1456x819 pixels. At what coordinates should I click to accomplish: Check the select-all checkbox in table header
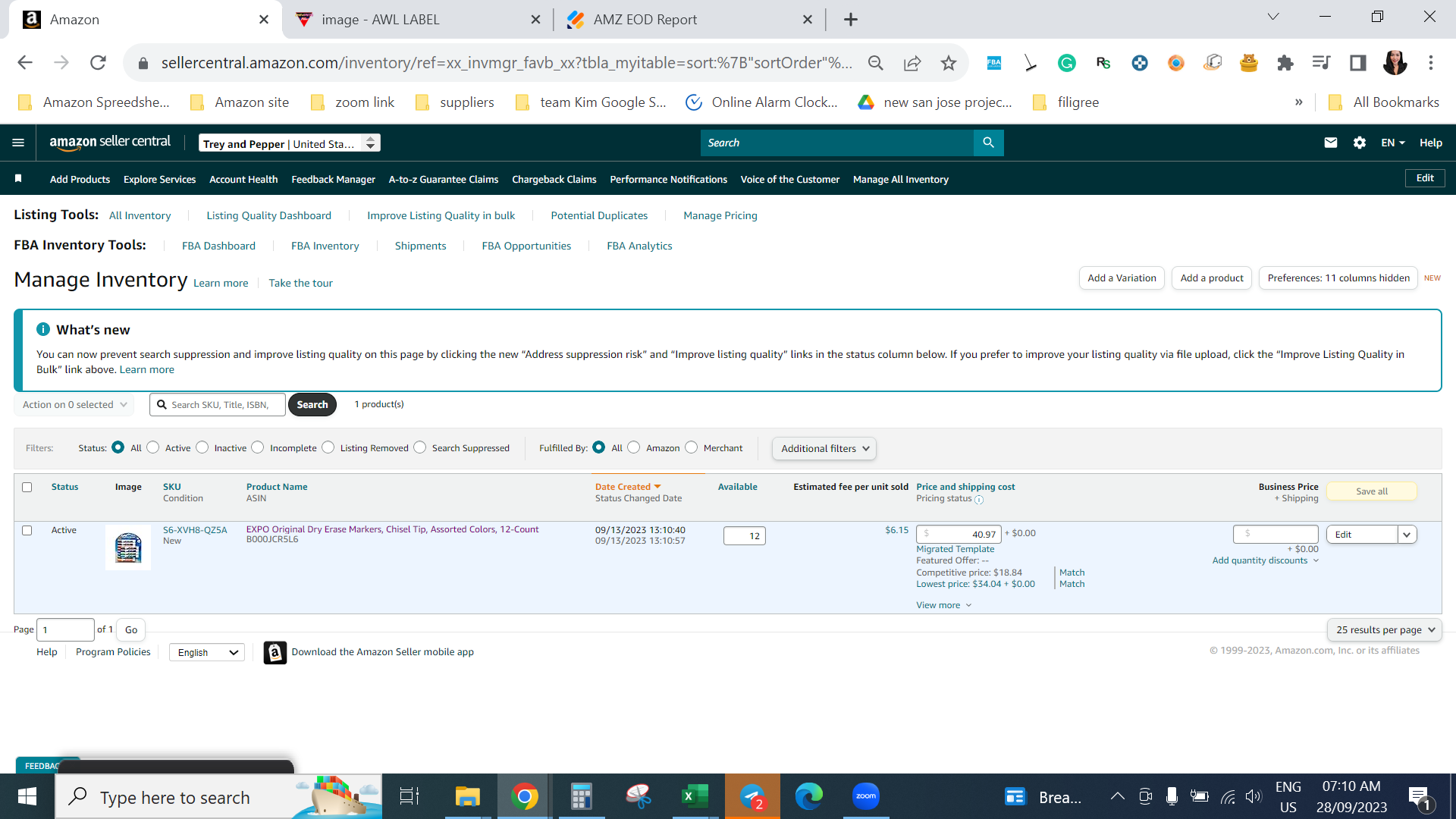click(27, 487)
